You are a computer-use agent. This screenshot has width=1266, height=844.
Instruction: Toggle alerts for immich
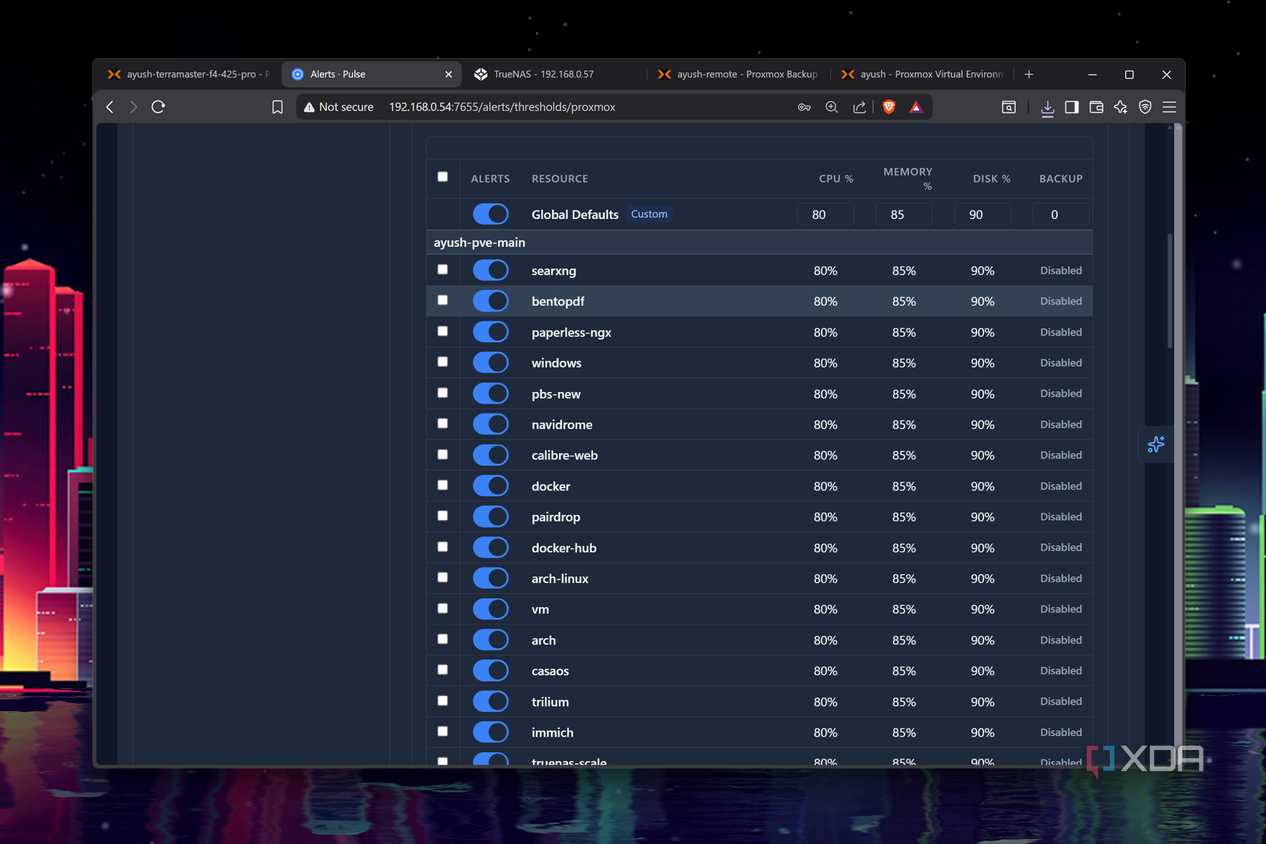[x=491, y=732]
